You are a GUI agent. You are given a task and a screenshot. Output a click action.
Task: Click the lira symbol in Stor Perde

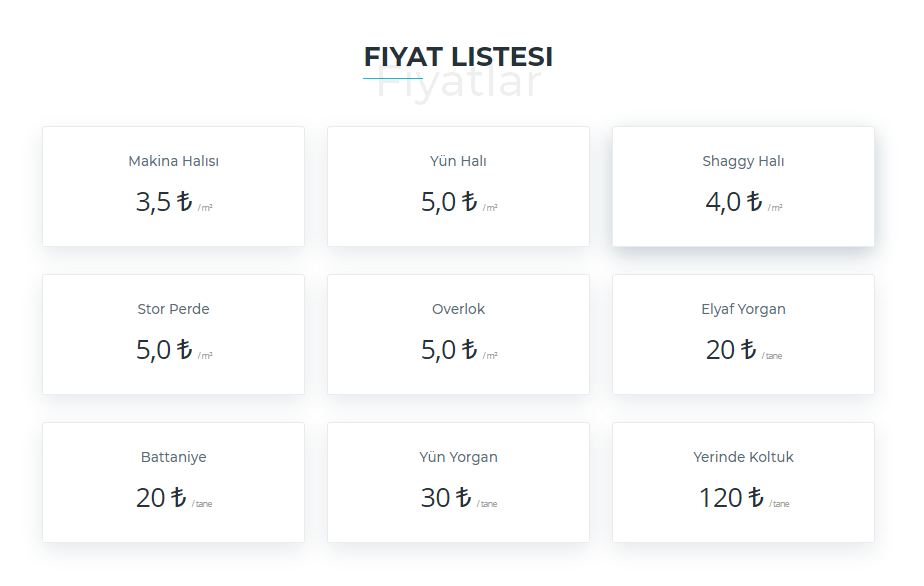coord(184,350)
